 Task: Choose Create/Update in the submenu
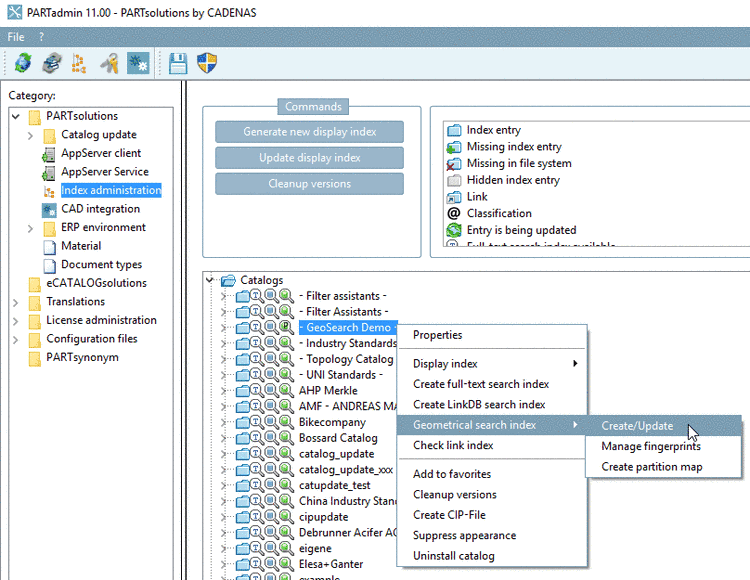(x=637, y=426)
